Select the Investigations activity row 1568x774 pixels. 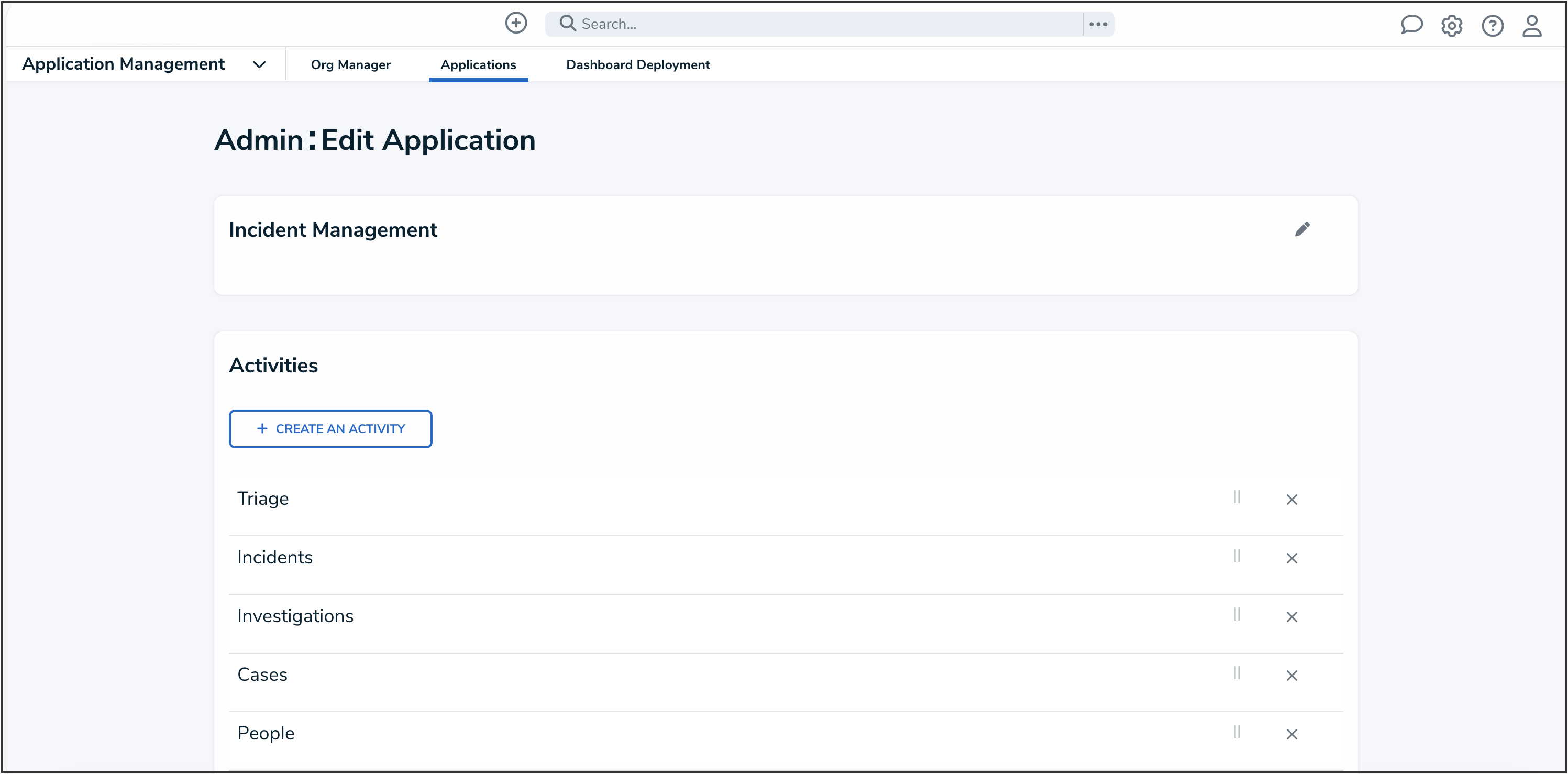pyautogui.click(x=296, y=616)
